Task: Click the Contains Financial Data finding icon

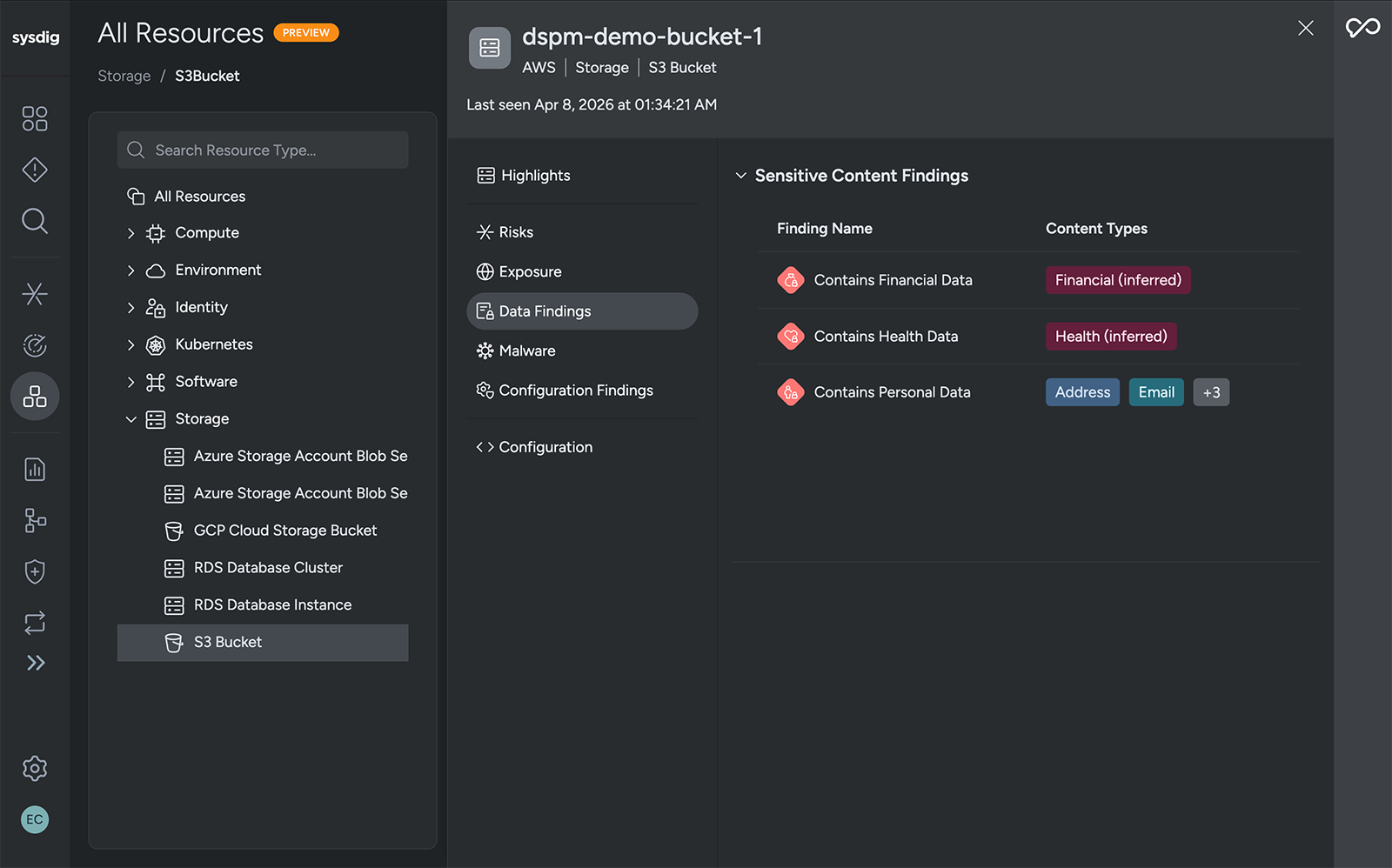Action: [790, 280]
